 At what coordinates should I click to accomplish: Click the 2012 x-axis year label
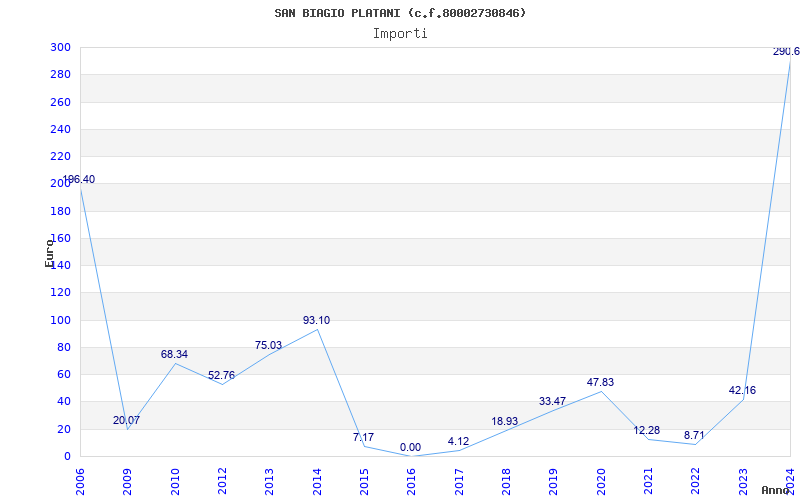point(222,482)
